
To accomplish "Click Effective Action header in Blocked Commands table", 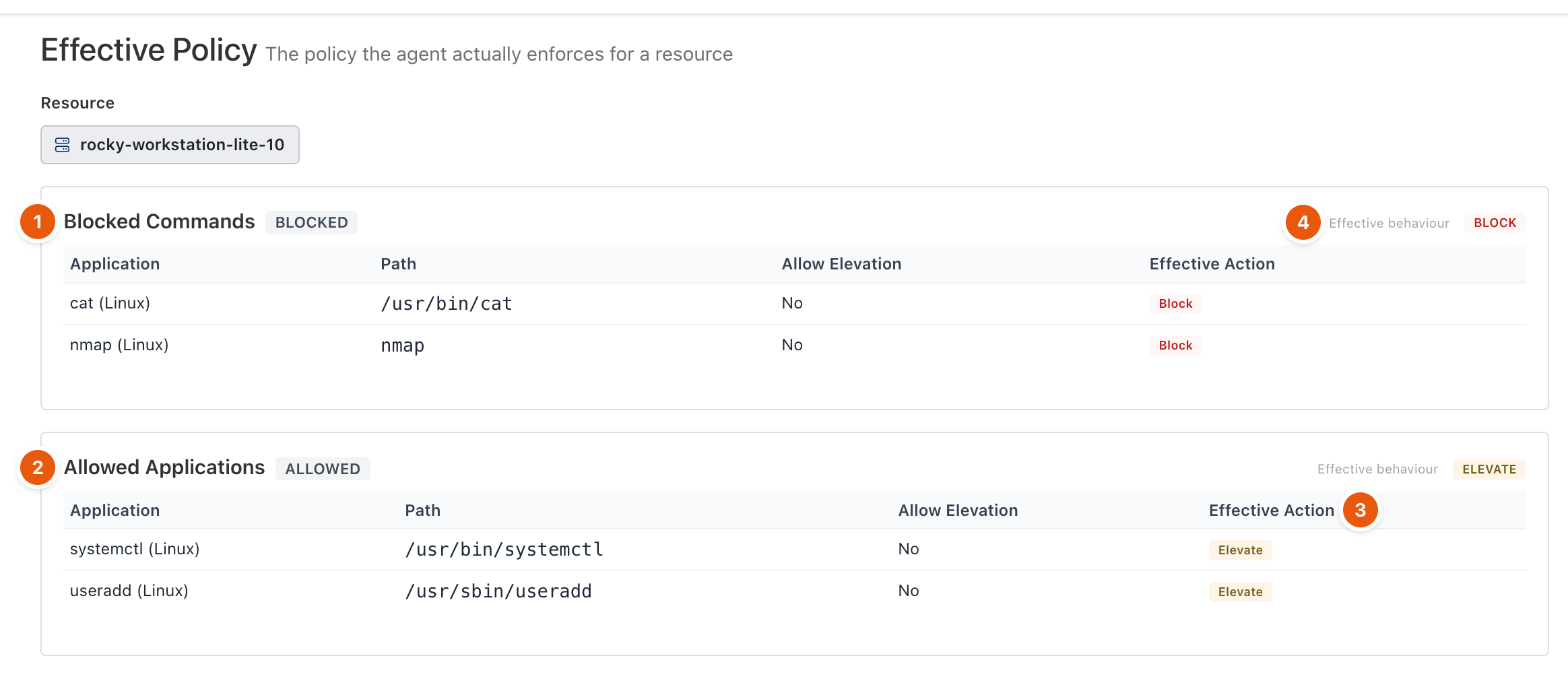I will click(x=1212, y=264).
